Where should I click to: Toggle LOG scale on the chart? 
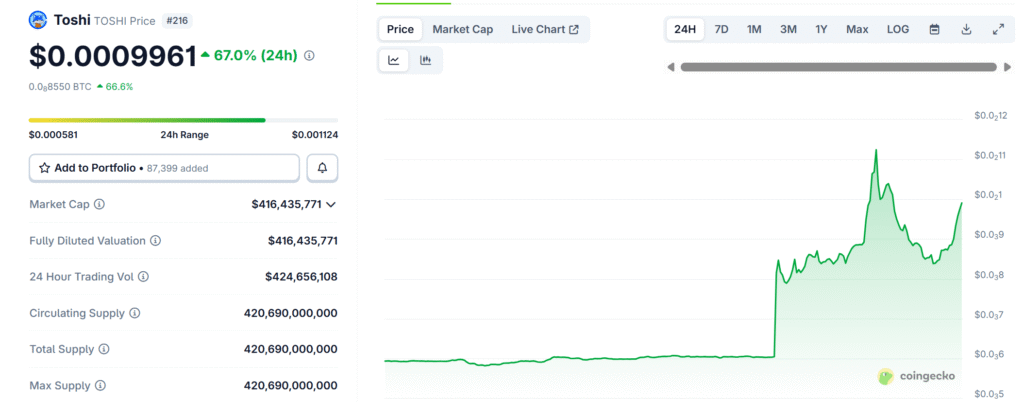click(x=898, y=30)
